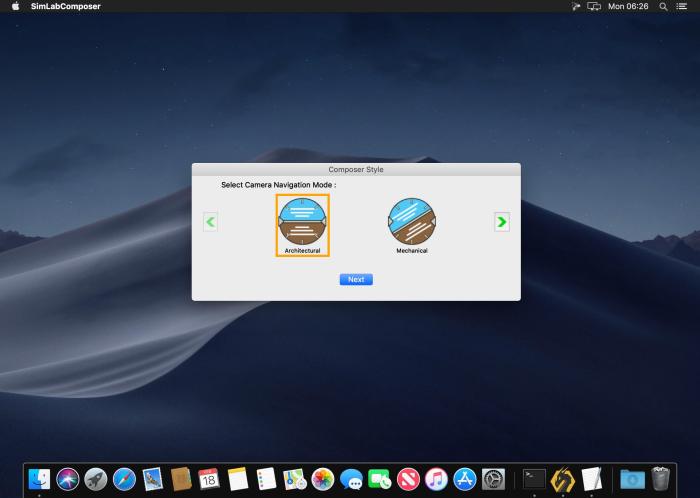Open Finder from the dock
Screen dimensions: 700x498
[x=39, y=479]
